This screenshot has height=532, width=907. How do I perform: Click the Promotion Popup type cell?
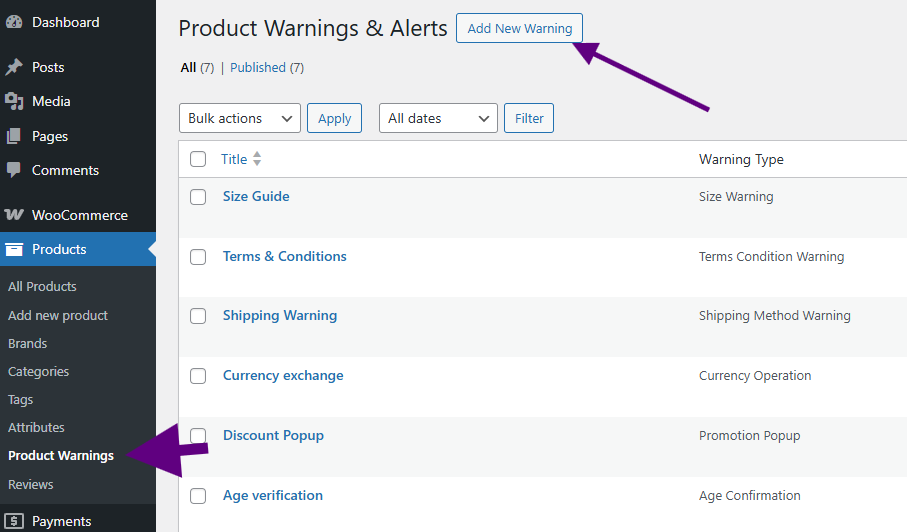tap(750, 435)
